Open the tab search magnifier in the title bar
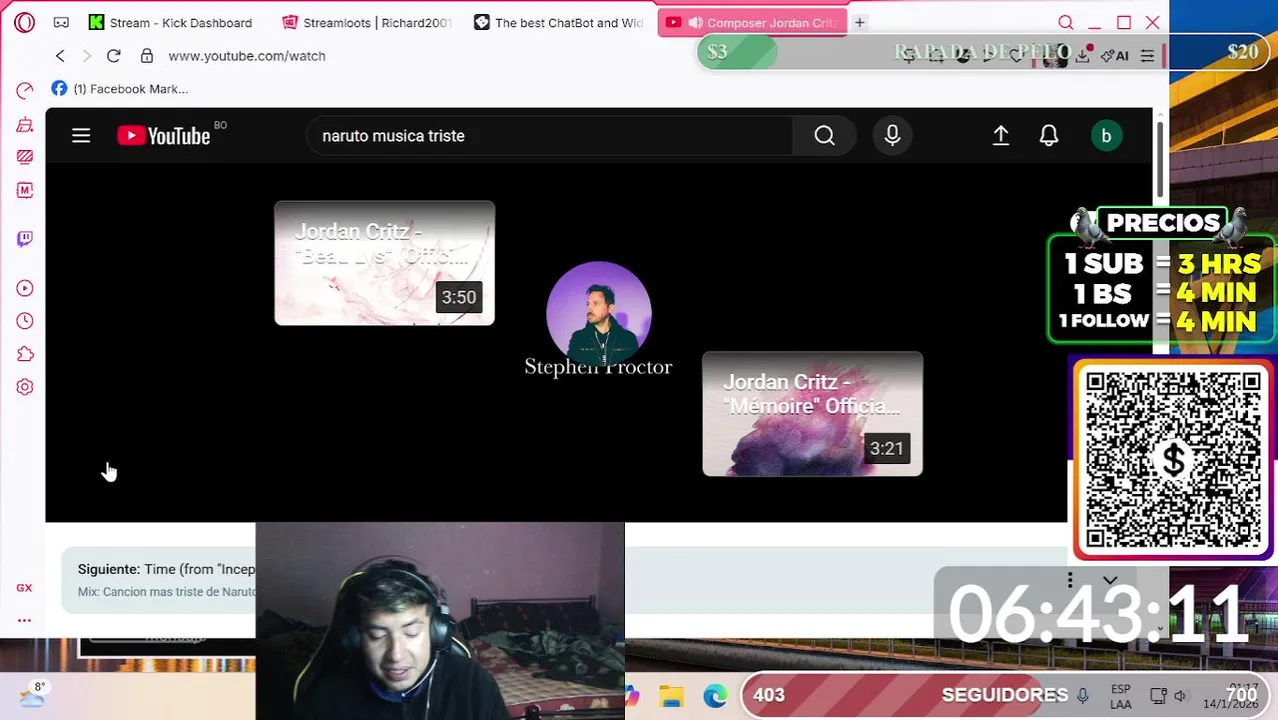 [1065, 22]
